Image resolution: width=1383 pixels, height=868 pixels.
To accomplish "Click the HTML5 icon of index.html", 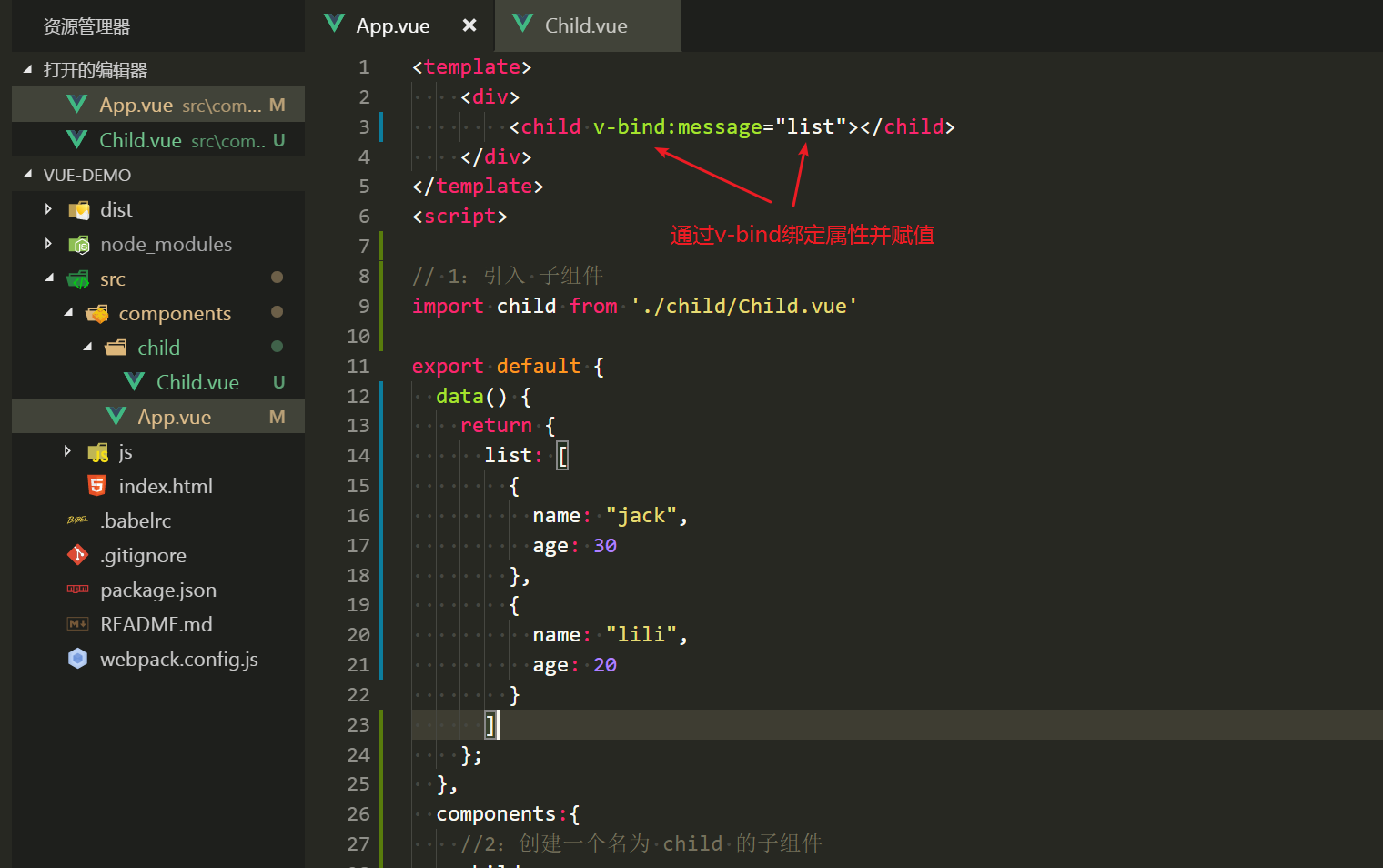I will (x=96, y=485).
